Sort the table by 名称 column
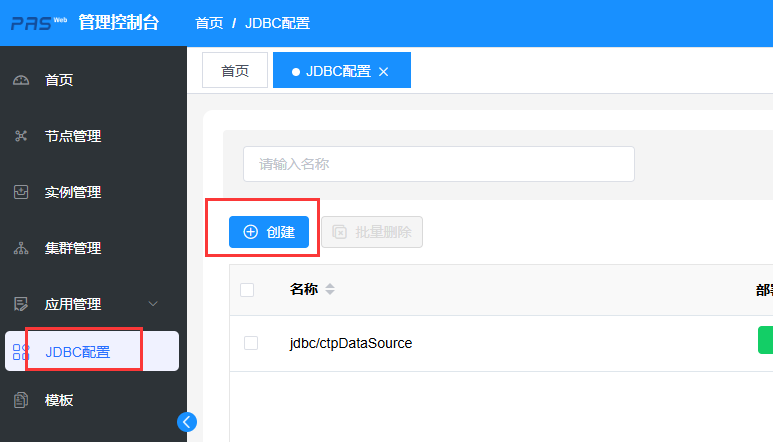 tap(330, 289)
